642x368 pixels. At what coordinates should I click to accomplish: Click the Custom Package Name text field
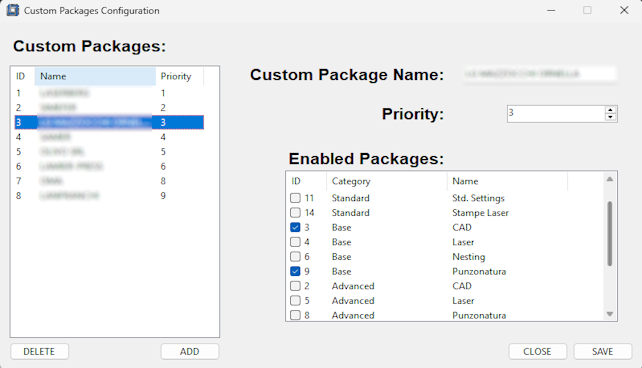(540, 74)
